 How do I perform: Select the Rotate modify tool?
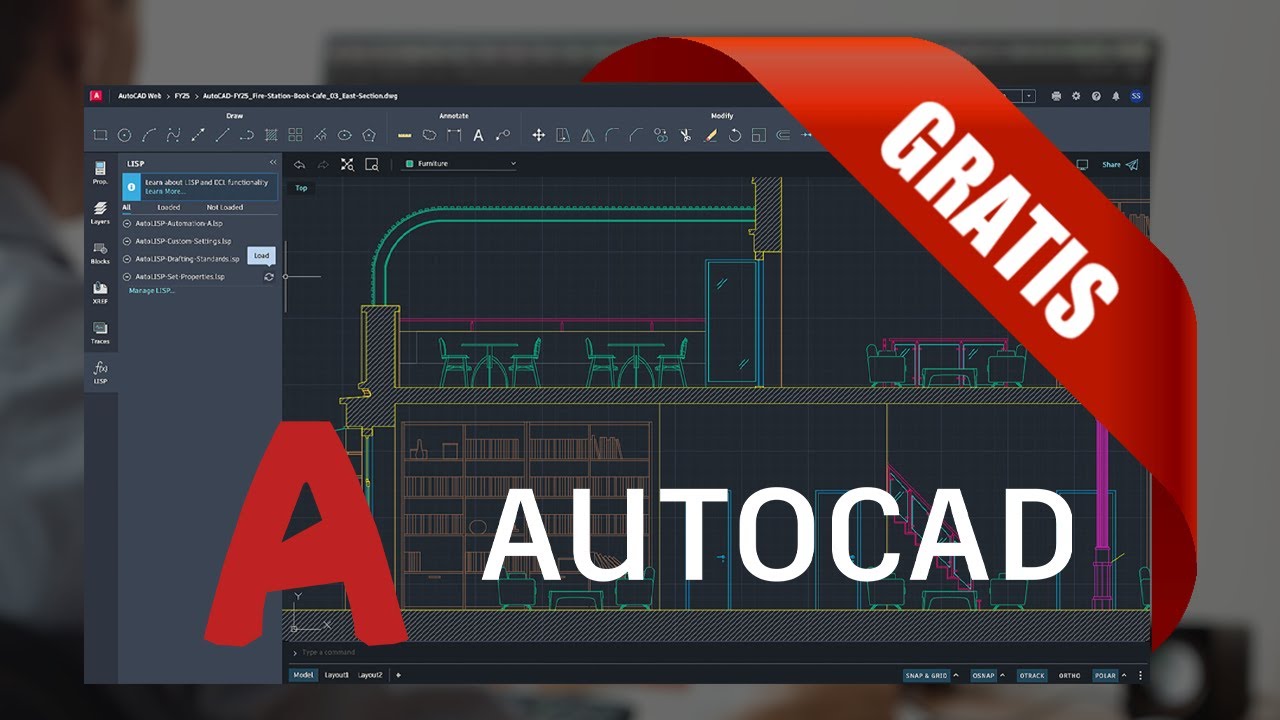734,135
